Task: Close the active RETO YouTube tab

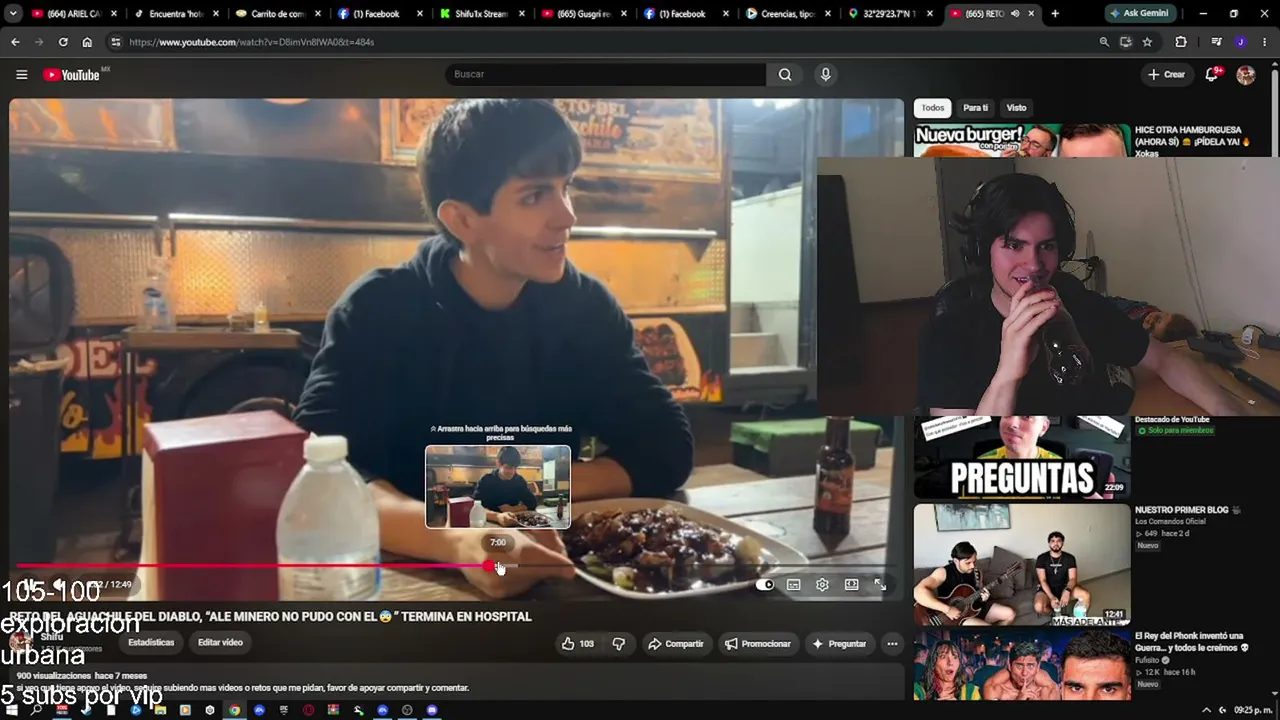Action: click(1031, 14)
